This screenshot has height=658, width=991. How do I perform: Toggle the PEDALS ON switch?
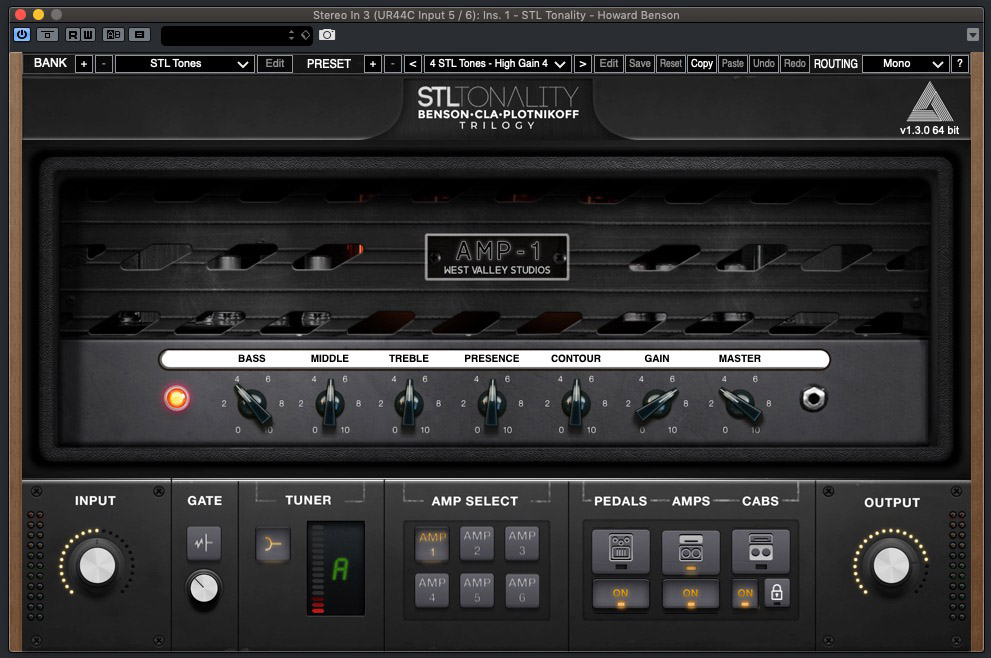click(621, 594)
